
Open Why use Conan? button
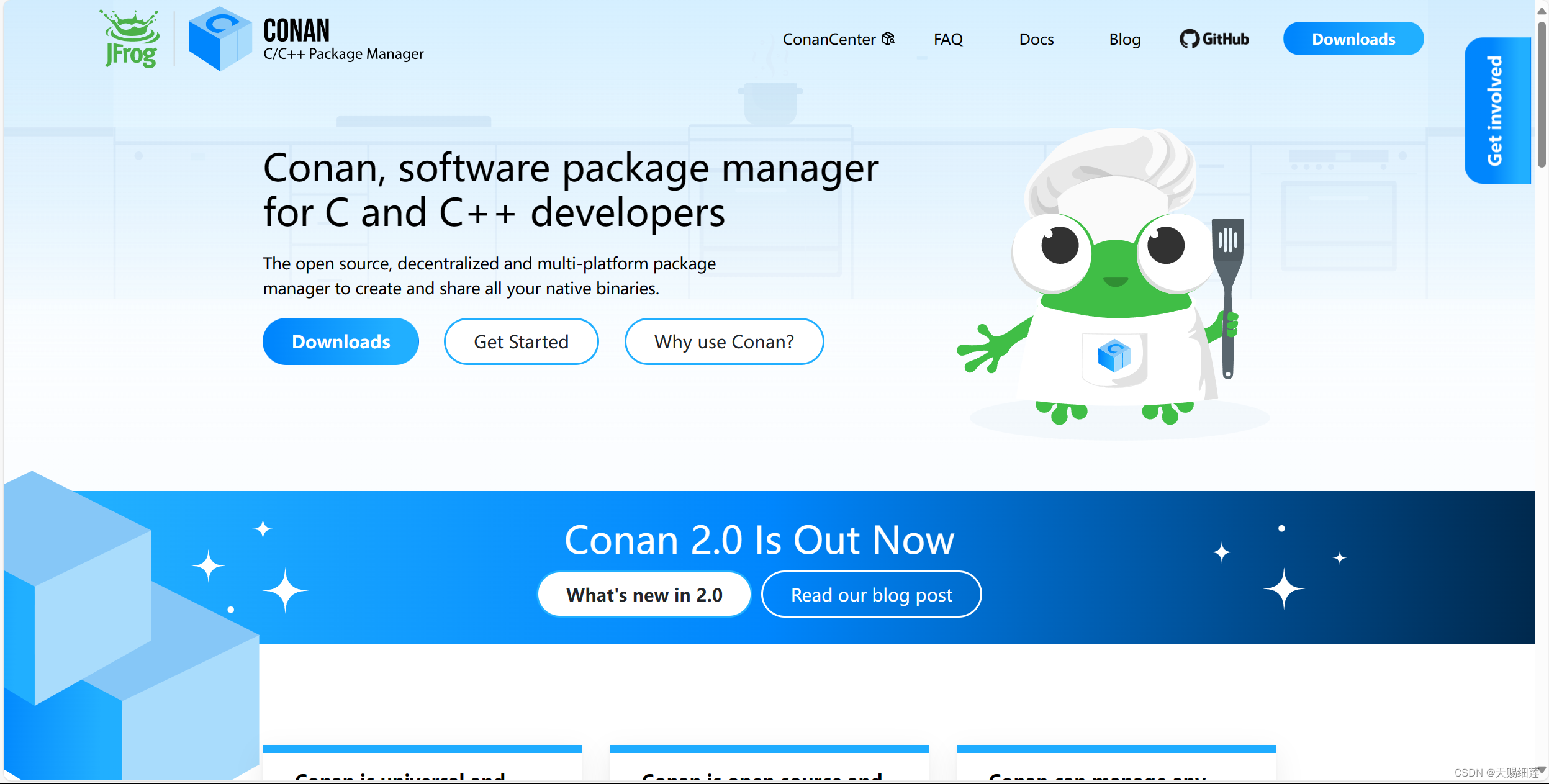pyautogui.click(x=724, y=341)
